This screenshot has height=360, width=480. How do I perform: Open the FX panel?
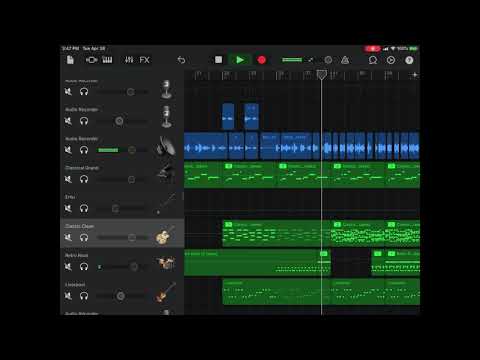(144, 60)
